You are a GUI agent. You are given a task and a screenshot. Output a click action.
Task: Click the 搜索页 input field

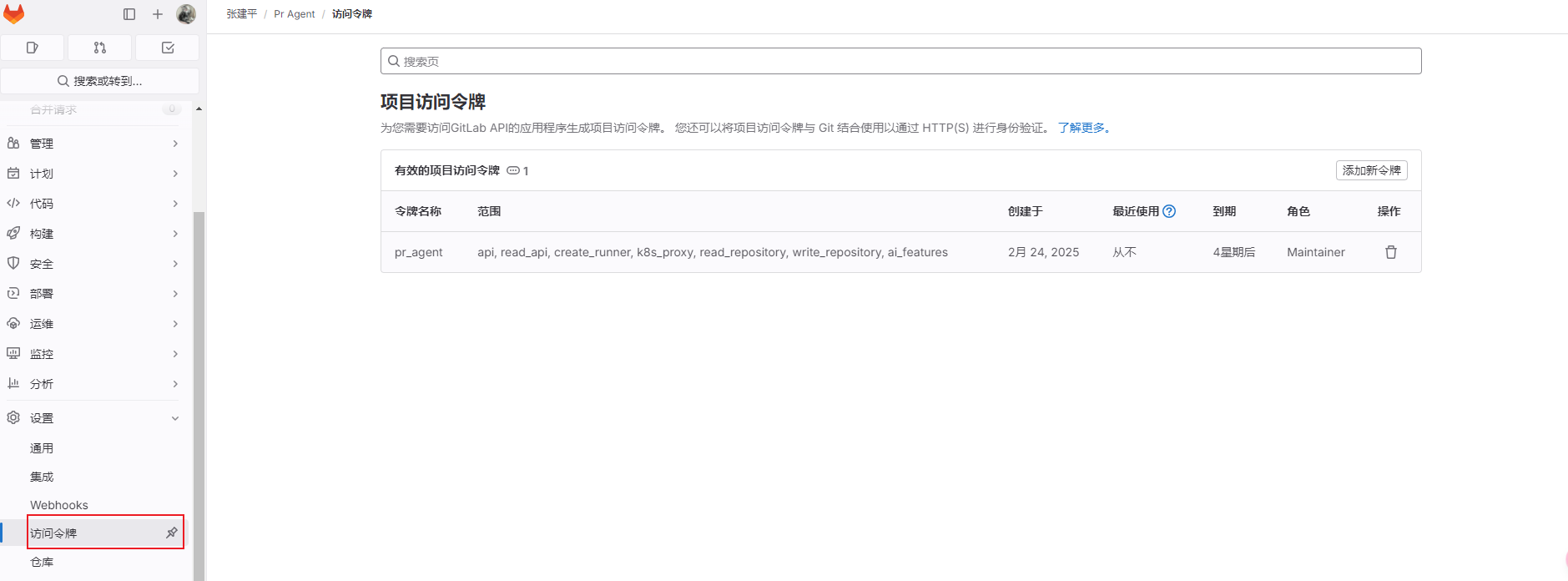[x=901, y=61]
